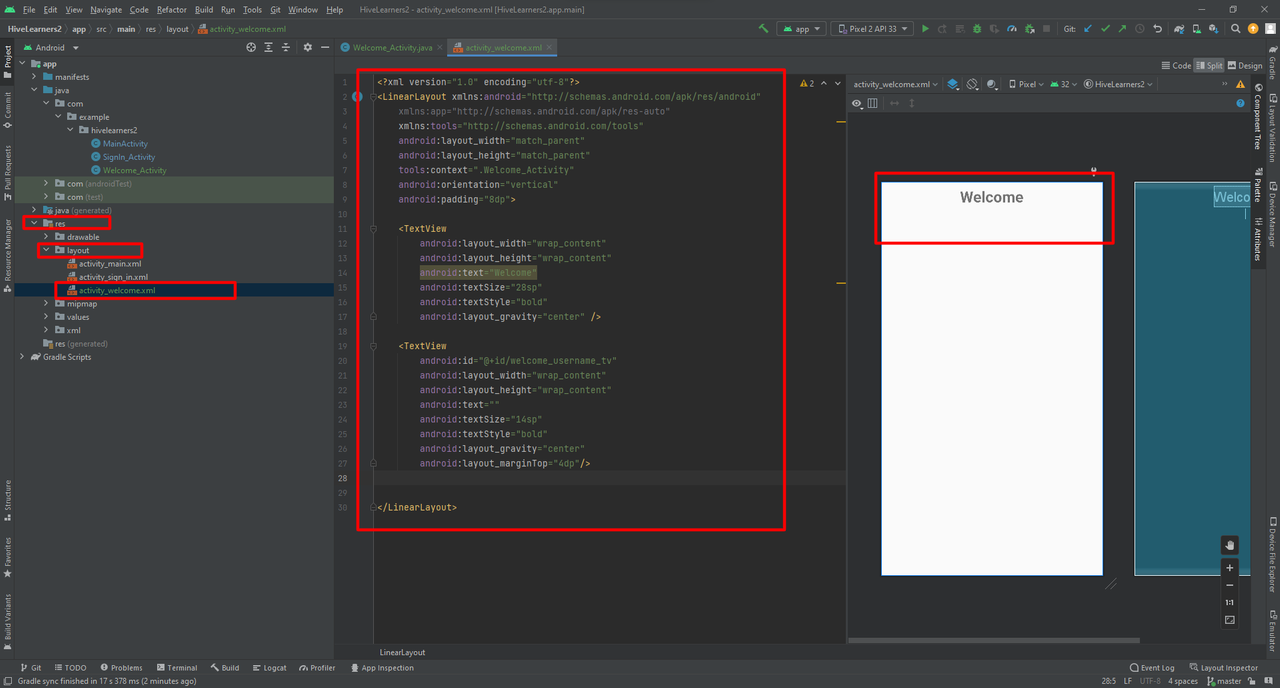This screenshot has width=1280, height=688.
Task: Open the Refactor menu
Action: pos(171,9)
